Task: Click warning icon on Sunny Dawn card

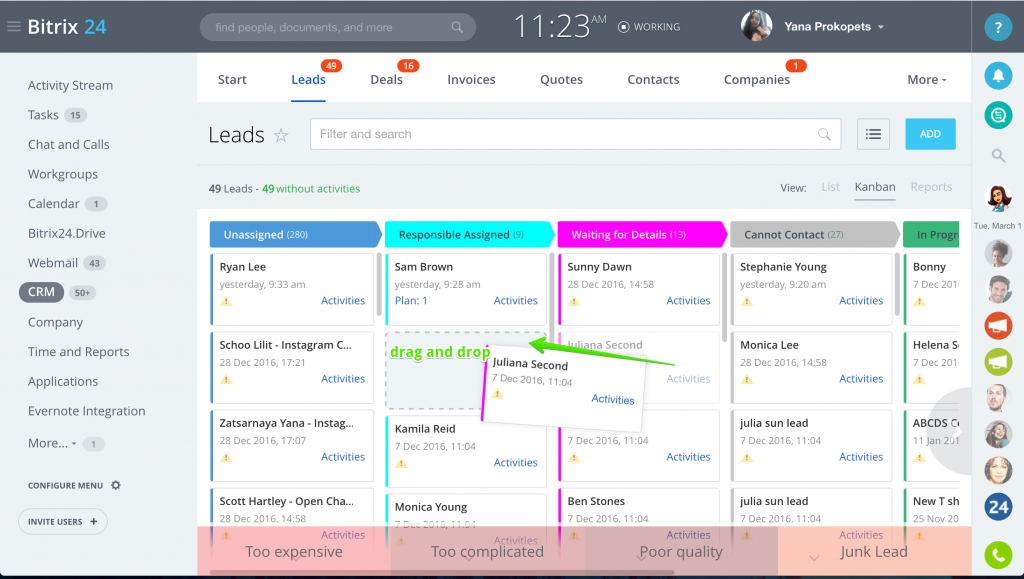Action: click(x=574, y=301)
